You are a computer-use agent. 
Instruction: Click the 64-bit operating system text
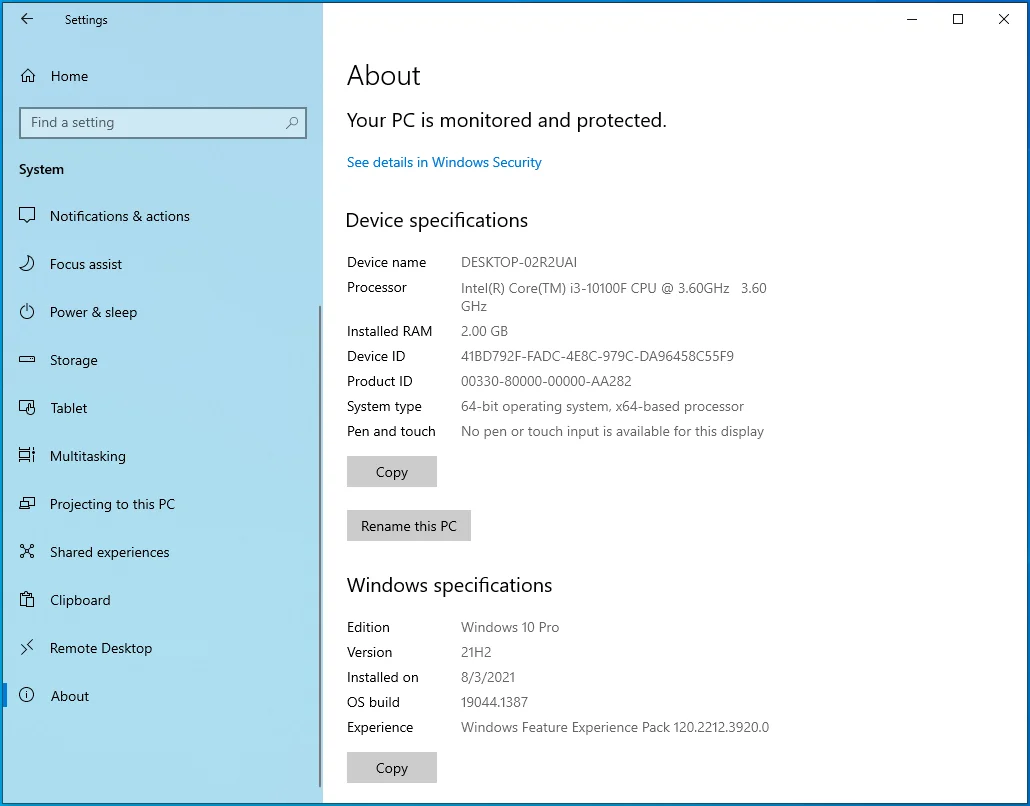coord(602,406)
